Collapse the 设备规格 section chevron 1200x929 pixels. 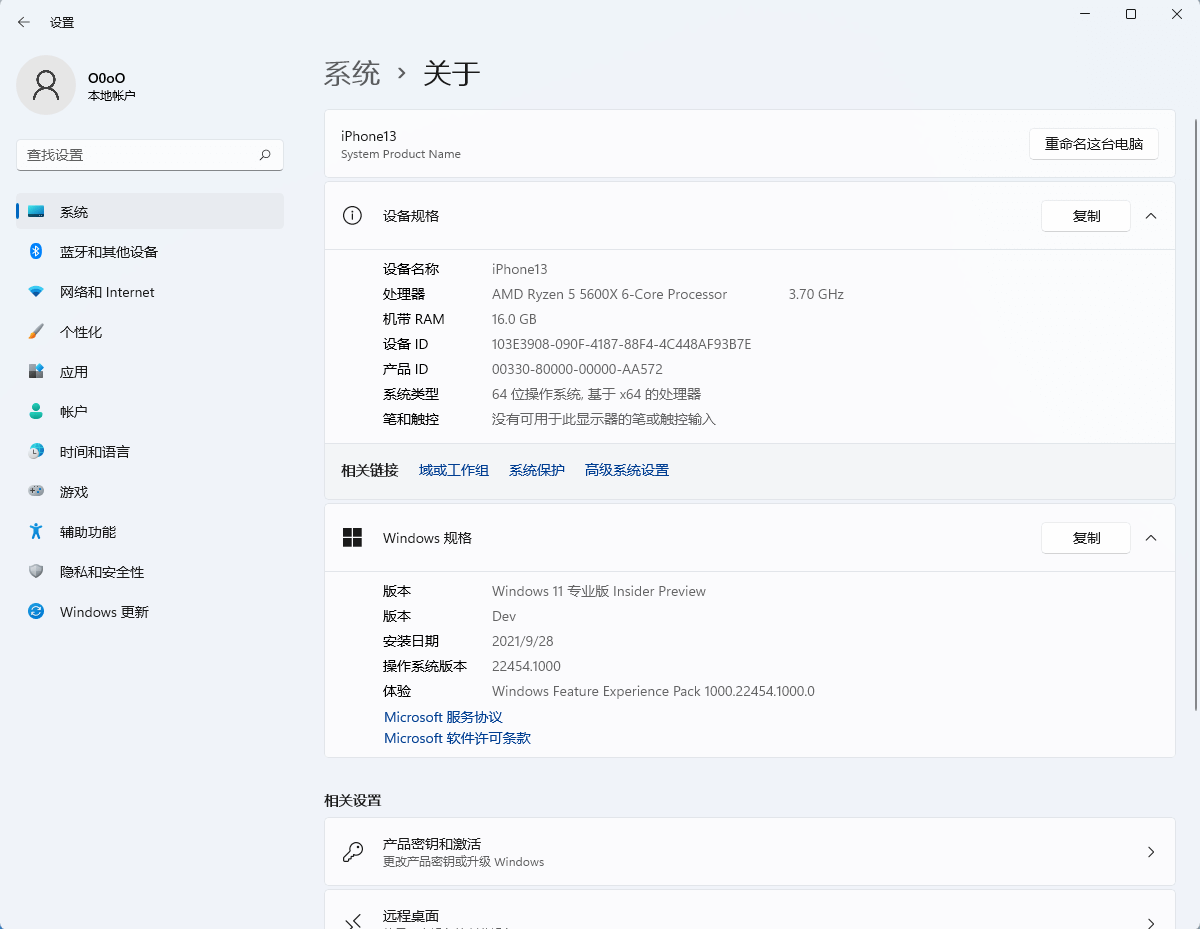pyautogui.click(x=1150, y=215)
